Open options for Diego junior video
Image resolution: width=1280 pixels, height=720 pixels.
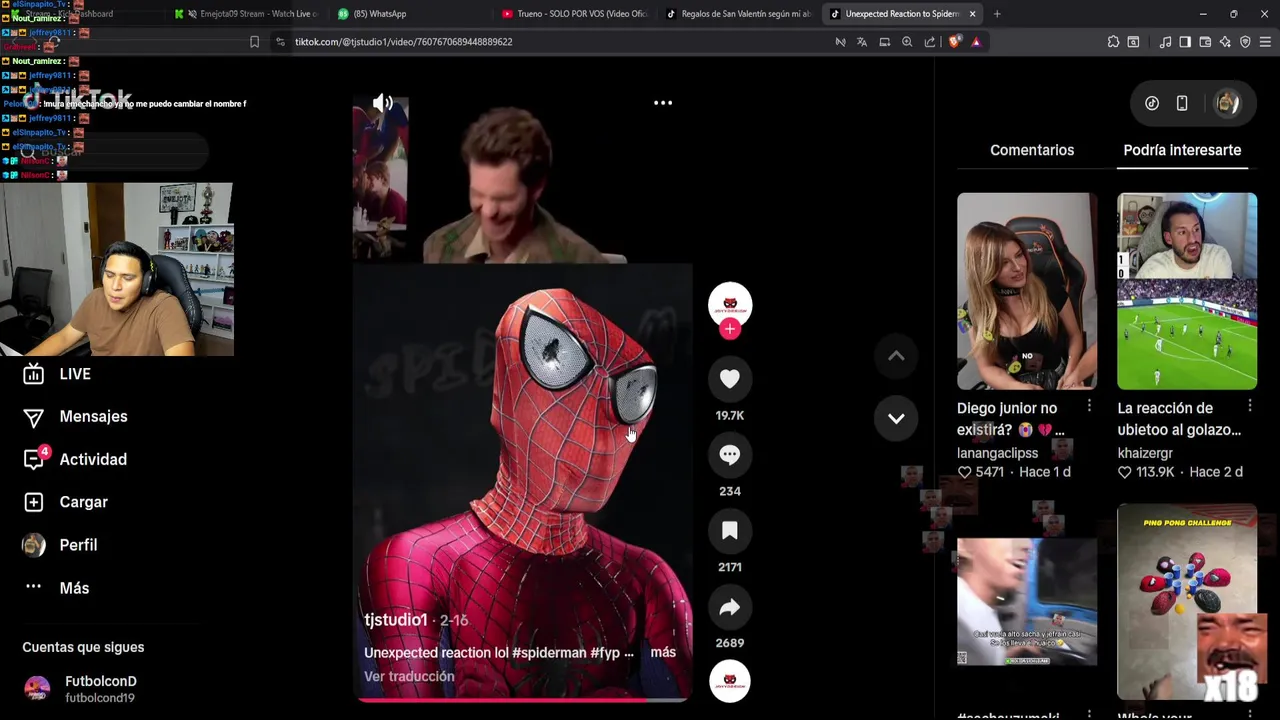click(1089, 406)
